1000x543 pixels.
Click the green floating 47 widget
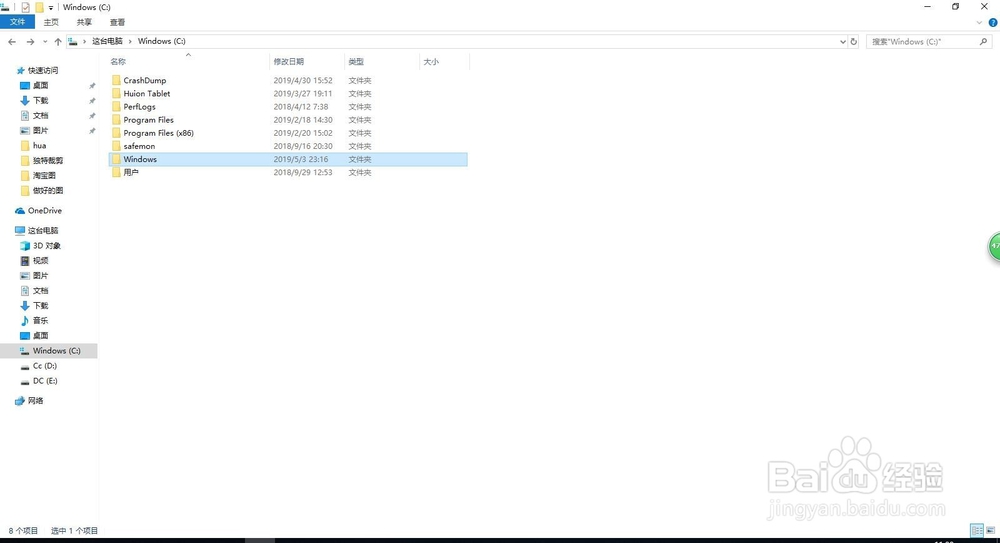tap(994, 246)
